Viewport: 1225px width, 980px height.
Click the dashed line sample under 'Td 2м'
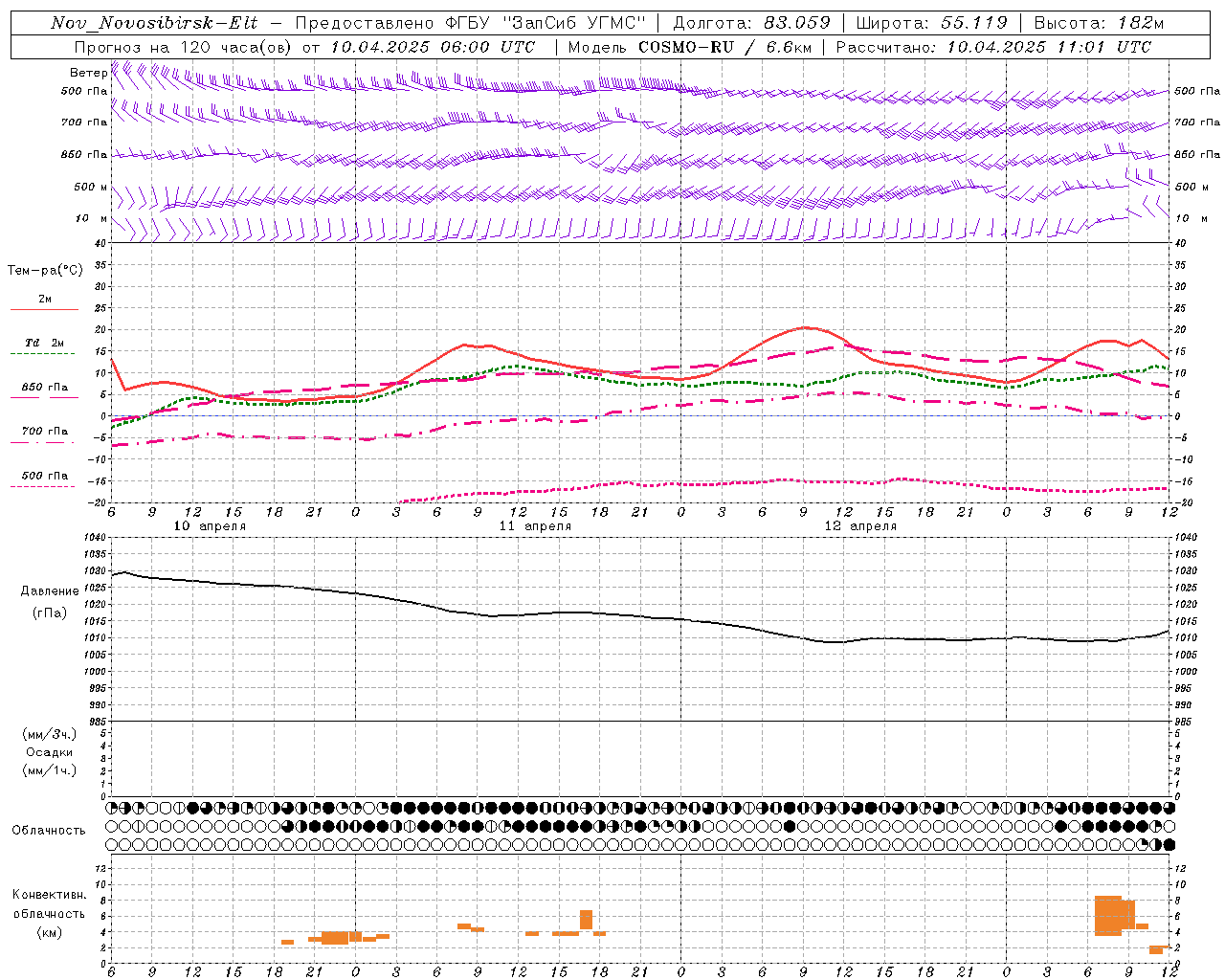pos(43,354)
